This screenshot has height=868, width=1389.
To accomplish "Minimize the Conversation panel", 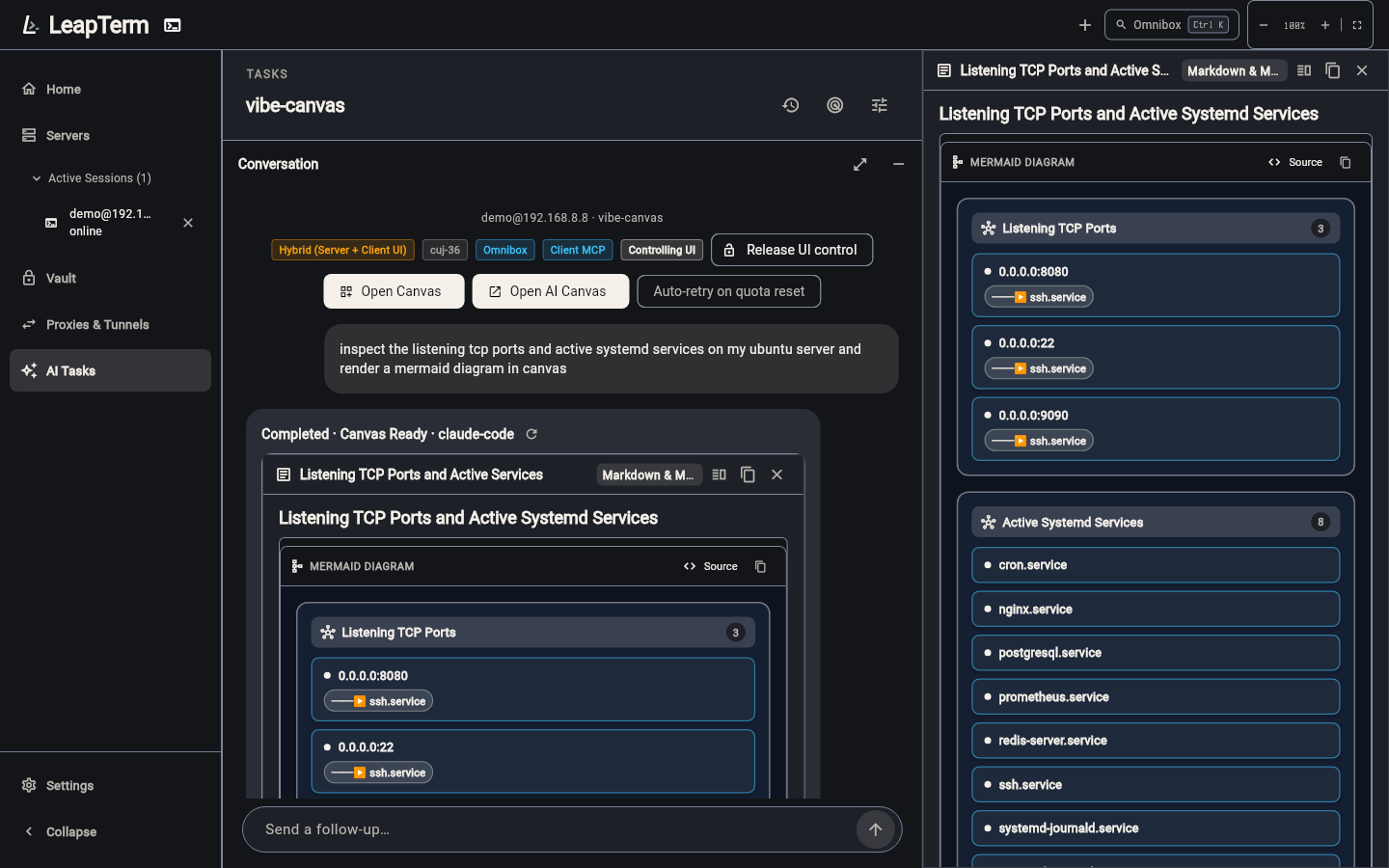I will click(899, 164).
